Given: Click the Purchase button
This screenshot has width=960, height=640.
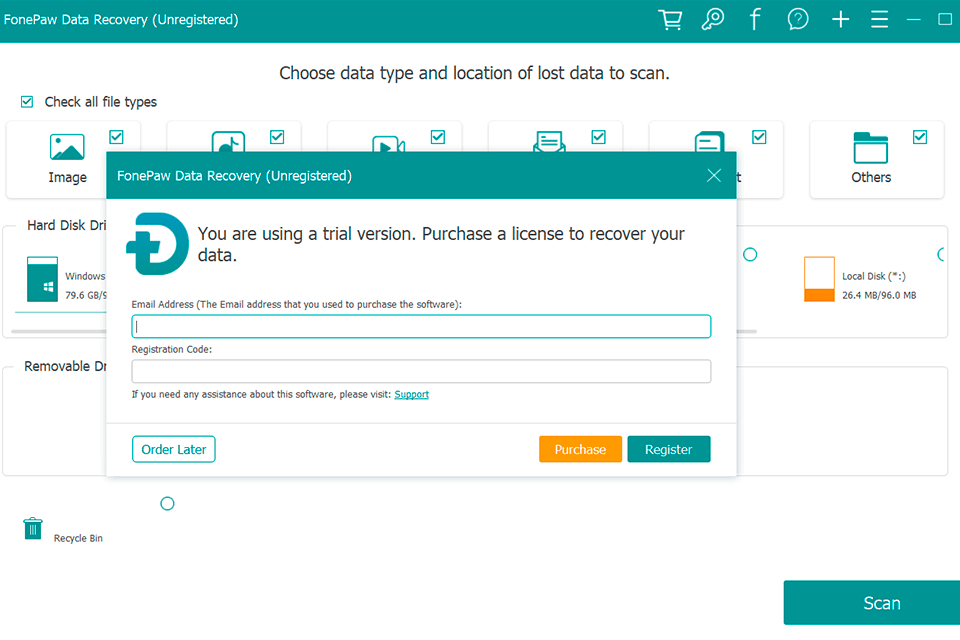Looking at the screenshot, I should pyautogui.click(x=580, y=449).
